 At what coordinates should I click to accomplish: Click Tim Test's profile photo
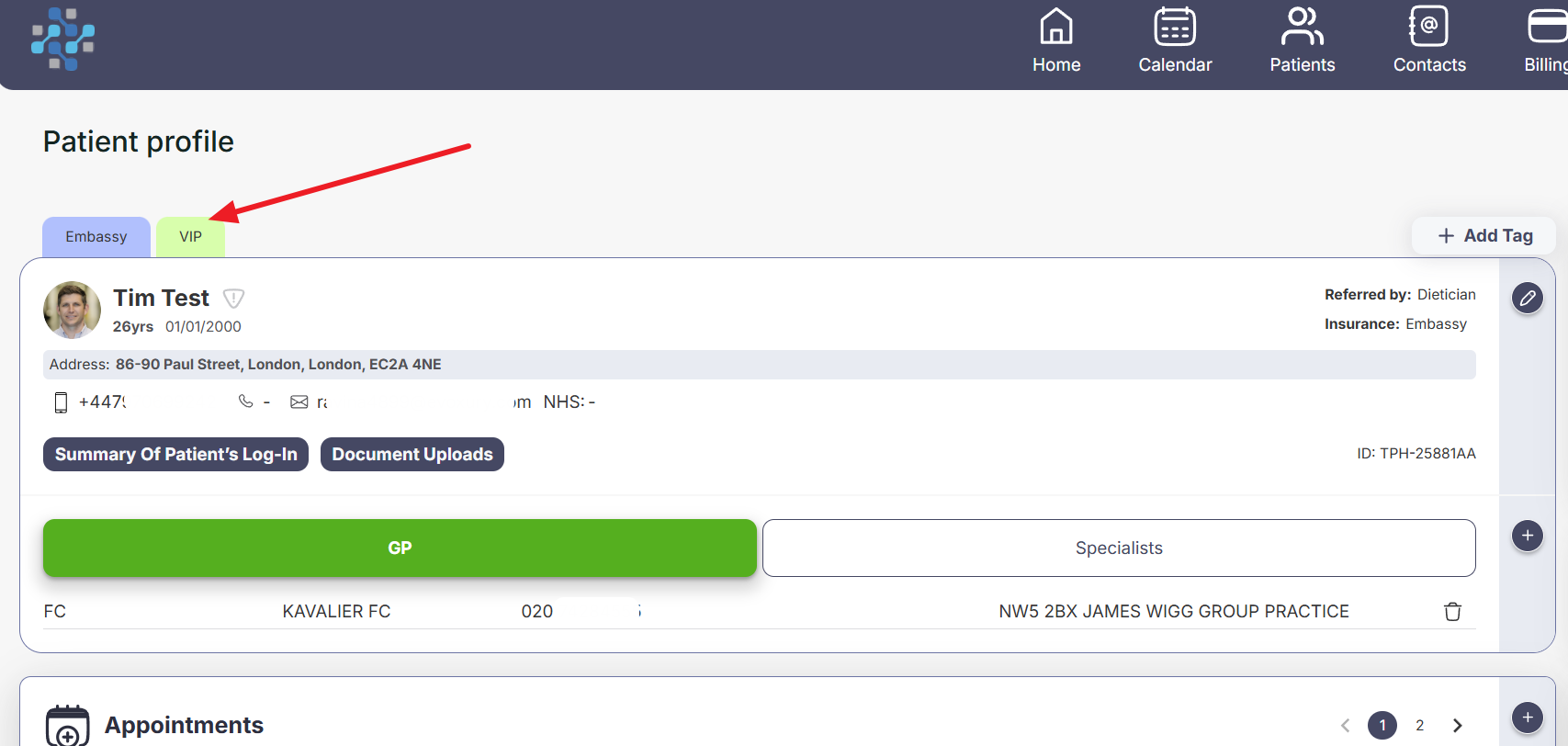(x=72, y=310)
